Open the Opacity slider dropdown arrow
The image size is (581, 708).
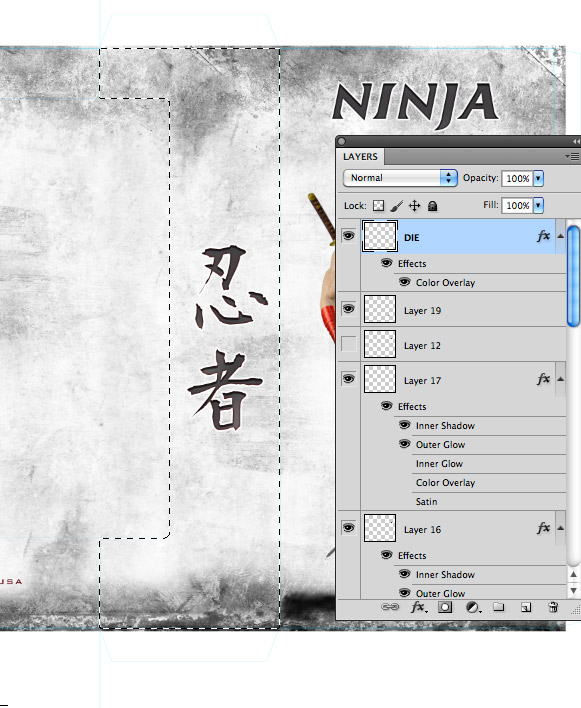click(x=538, y=178)
